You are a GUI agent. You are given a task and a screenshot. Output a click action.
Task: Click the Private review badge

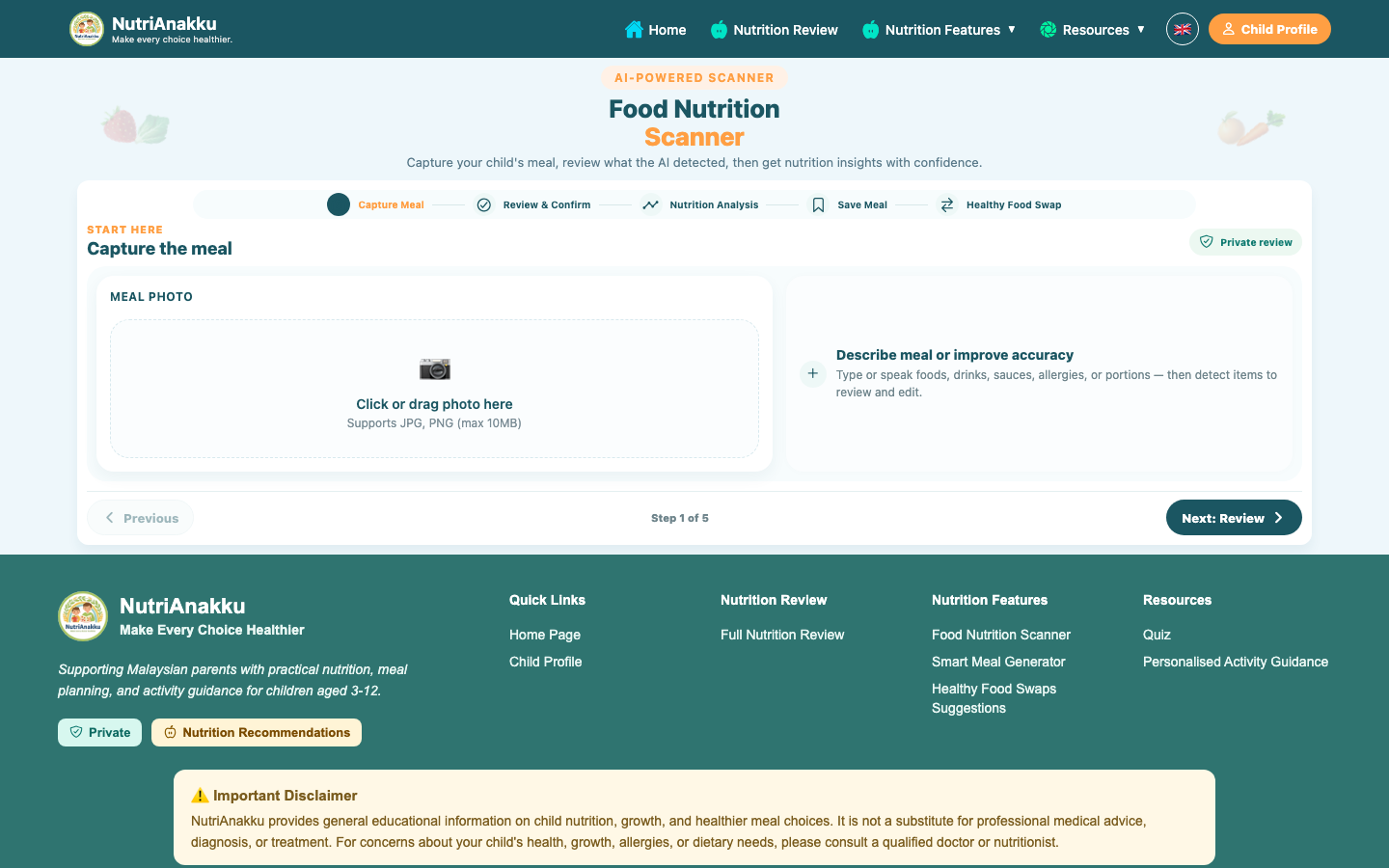(x=1245, y=242)
